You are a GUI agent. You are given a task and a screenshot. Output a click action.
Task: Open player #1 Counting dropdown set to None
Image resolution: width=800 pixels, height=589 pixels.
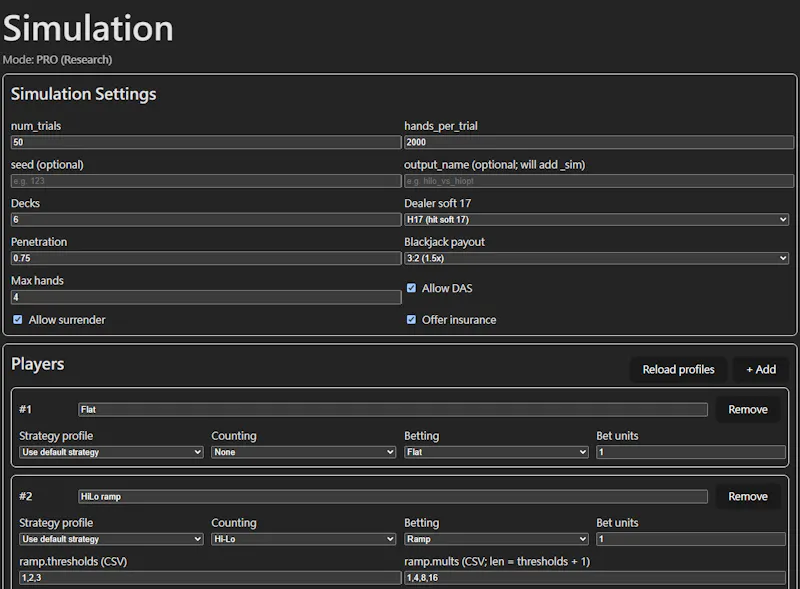click(304, 452)
